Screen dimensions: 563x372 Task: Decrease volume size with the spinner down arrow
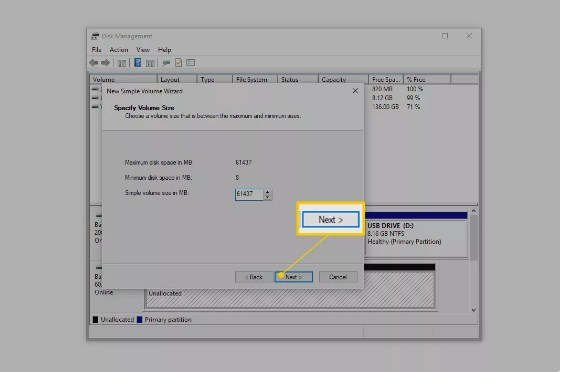(x=267, y=197)
